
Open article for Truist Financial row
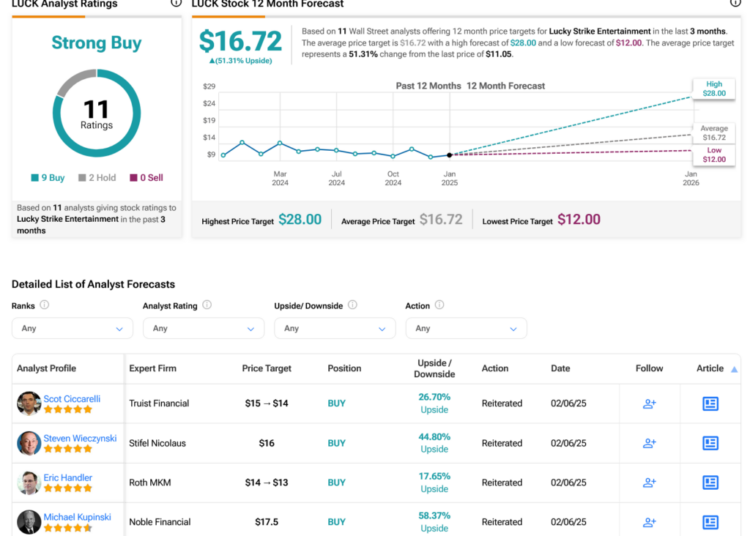pyautogui.click(x=710, y=404)
